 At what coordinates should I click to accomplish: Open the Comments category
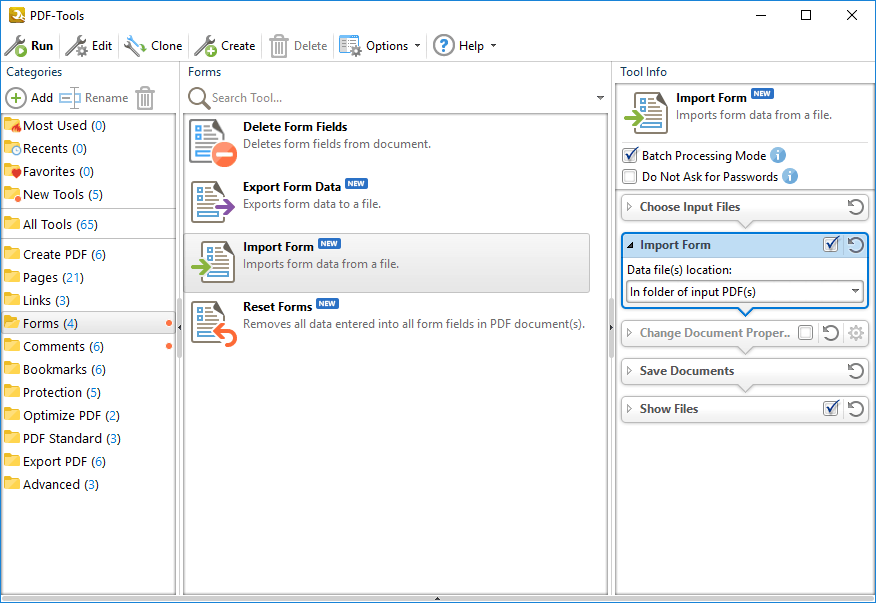[88, 346]
